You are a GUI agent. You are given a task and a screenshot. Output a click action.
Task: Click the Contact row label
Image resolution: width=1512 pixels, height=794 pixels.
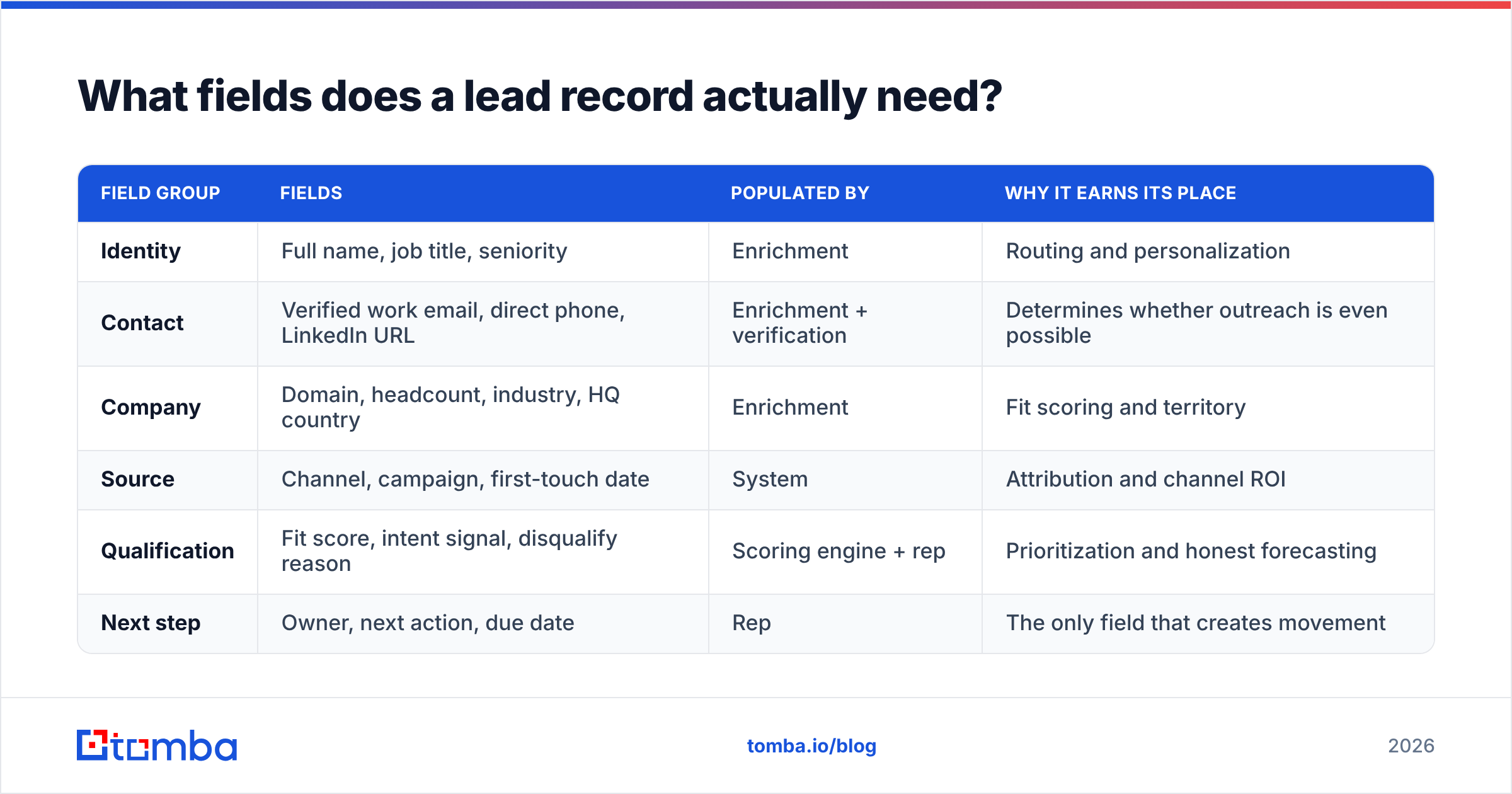click(142, 323)
